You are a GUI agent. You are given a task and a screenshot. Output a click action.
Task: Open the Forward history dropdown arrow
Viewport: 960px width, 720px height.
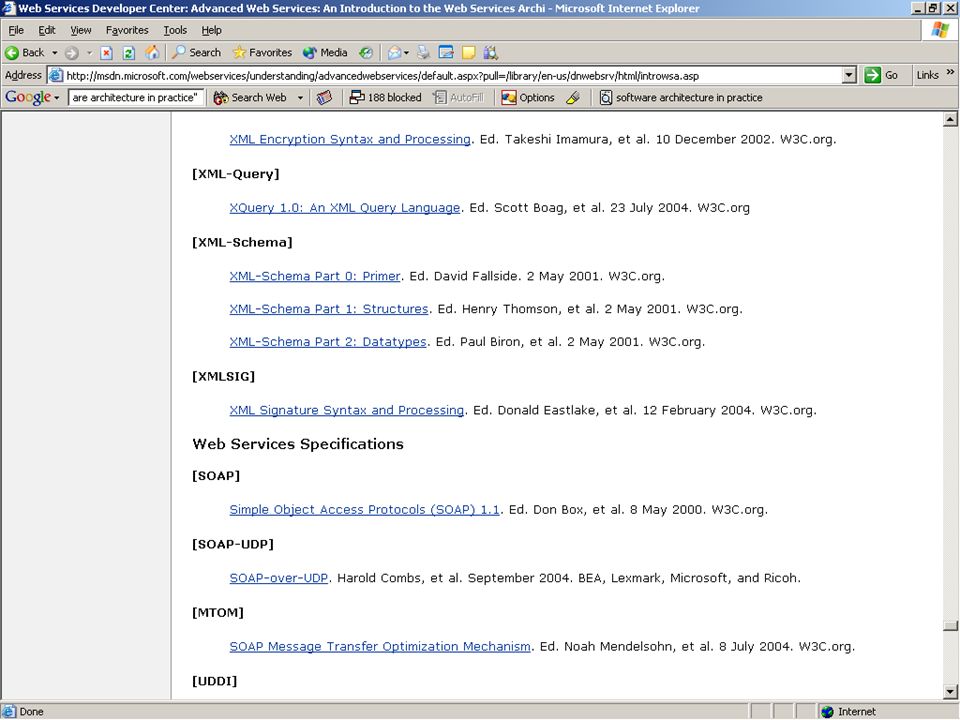coord(89,53)
